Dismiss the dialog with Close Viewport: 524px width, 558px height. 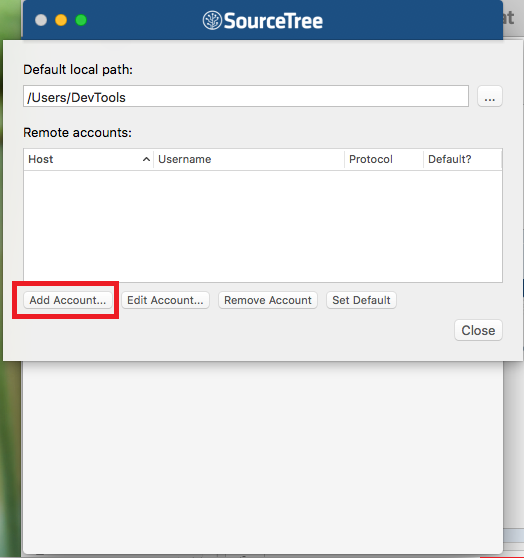pos(478,330)
